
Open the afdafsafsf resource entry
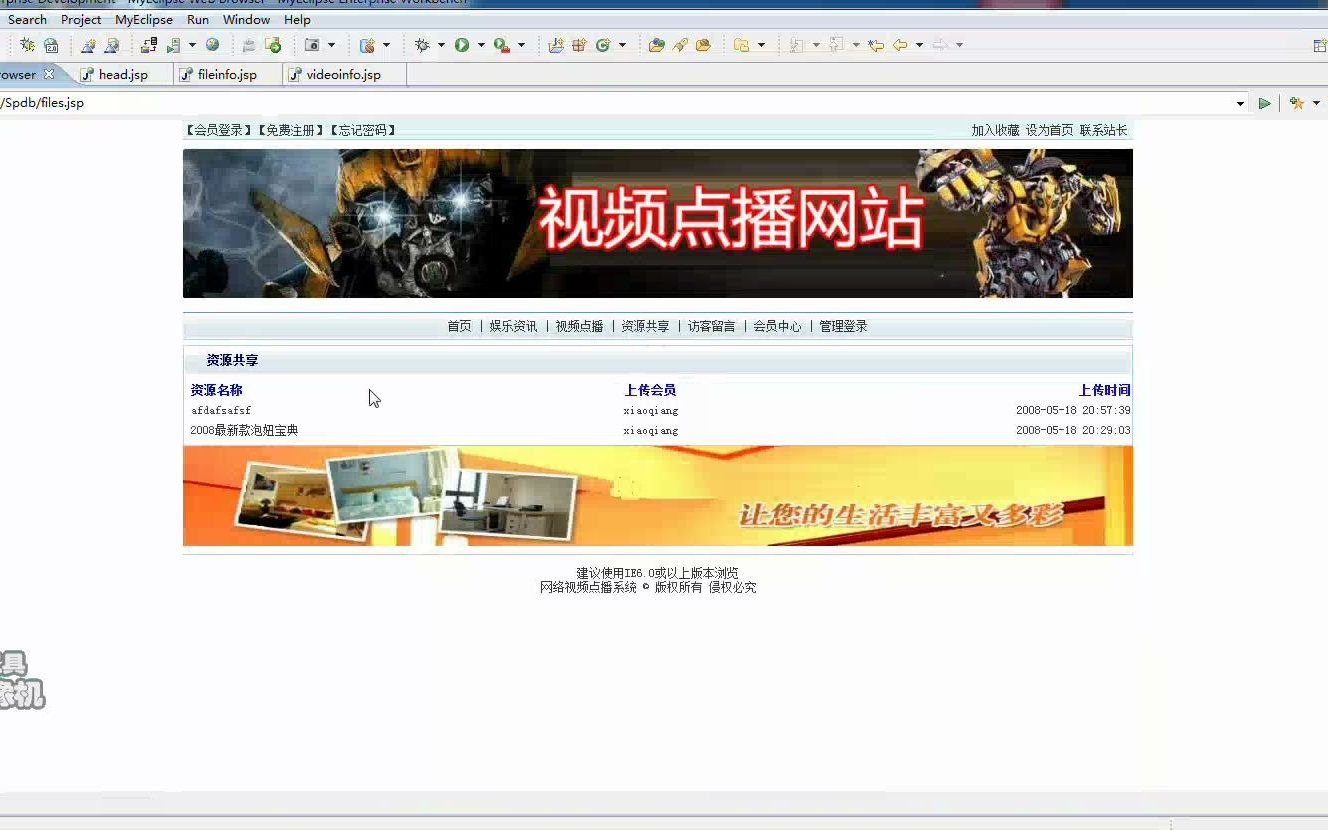click(220, 411)
